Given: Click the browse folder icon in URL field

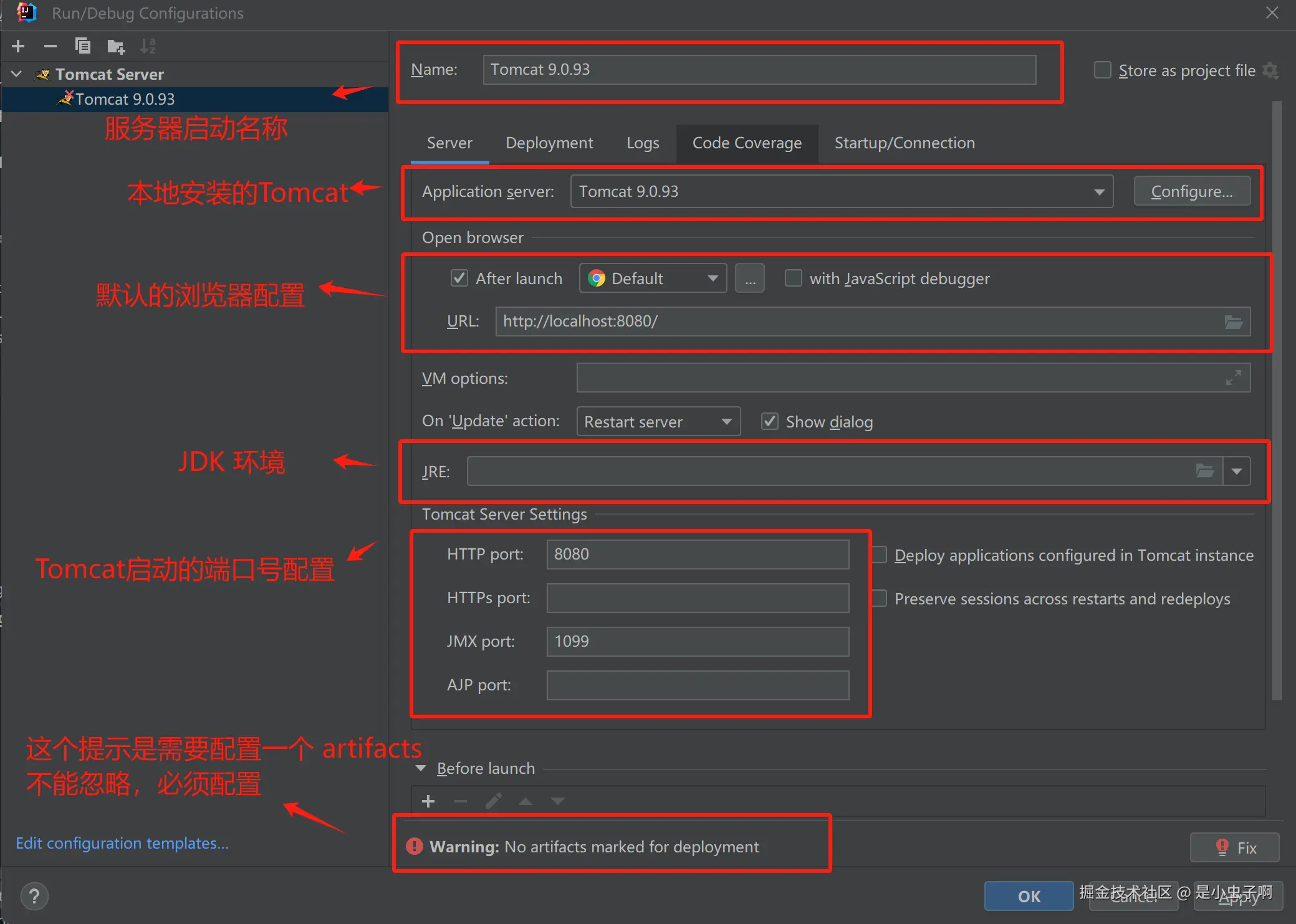Looking at the screenshot, I should (x=1233, y=321).
